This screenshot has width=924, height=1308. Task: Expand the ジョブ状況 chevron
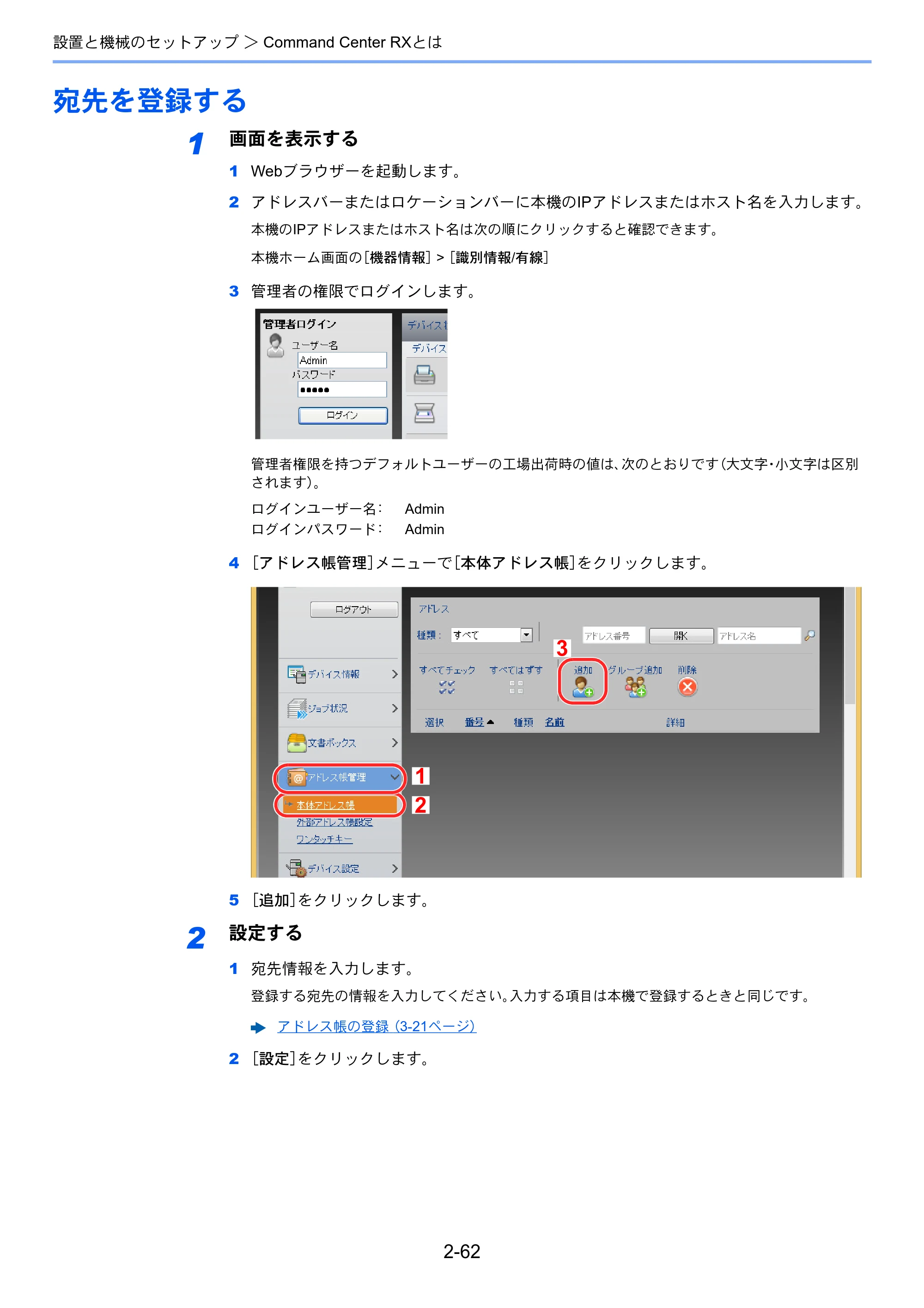click(394, 708)
